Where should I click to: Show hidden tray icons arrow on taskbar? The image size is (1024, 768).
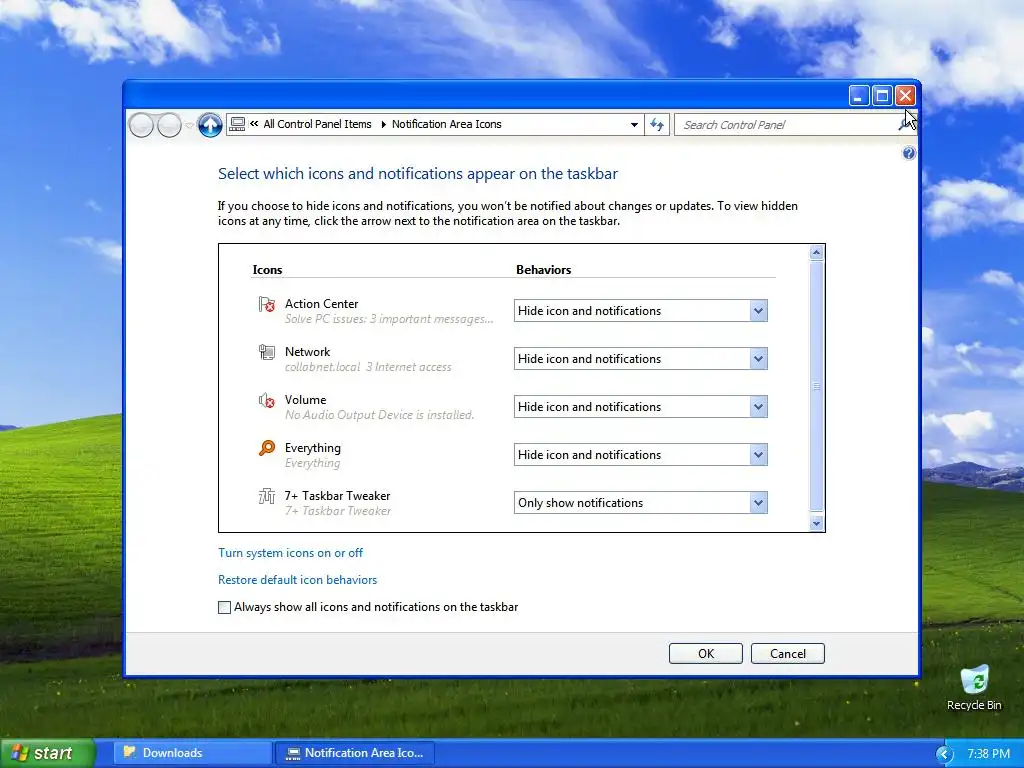tap(944, 754)
